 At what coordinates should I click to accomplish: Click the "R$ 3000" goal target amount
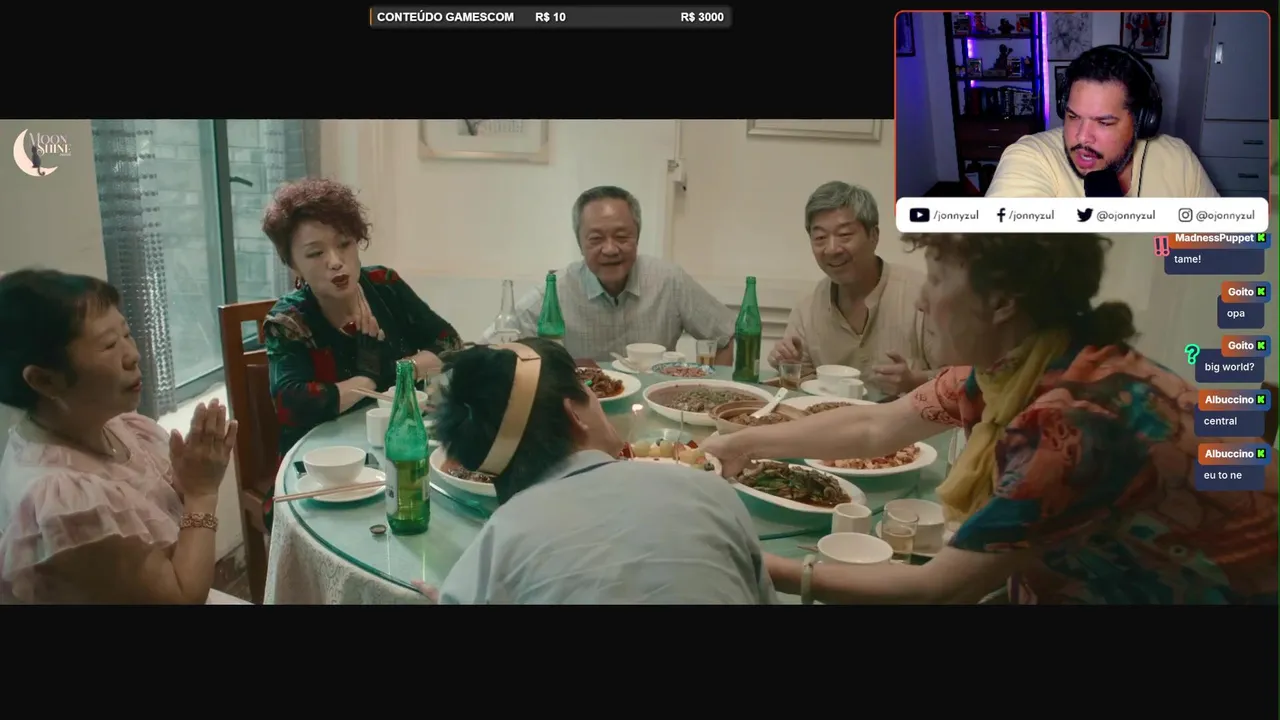(x=702, y=17)
